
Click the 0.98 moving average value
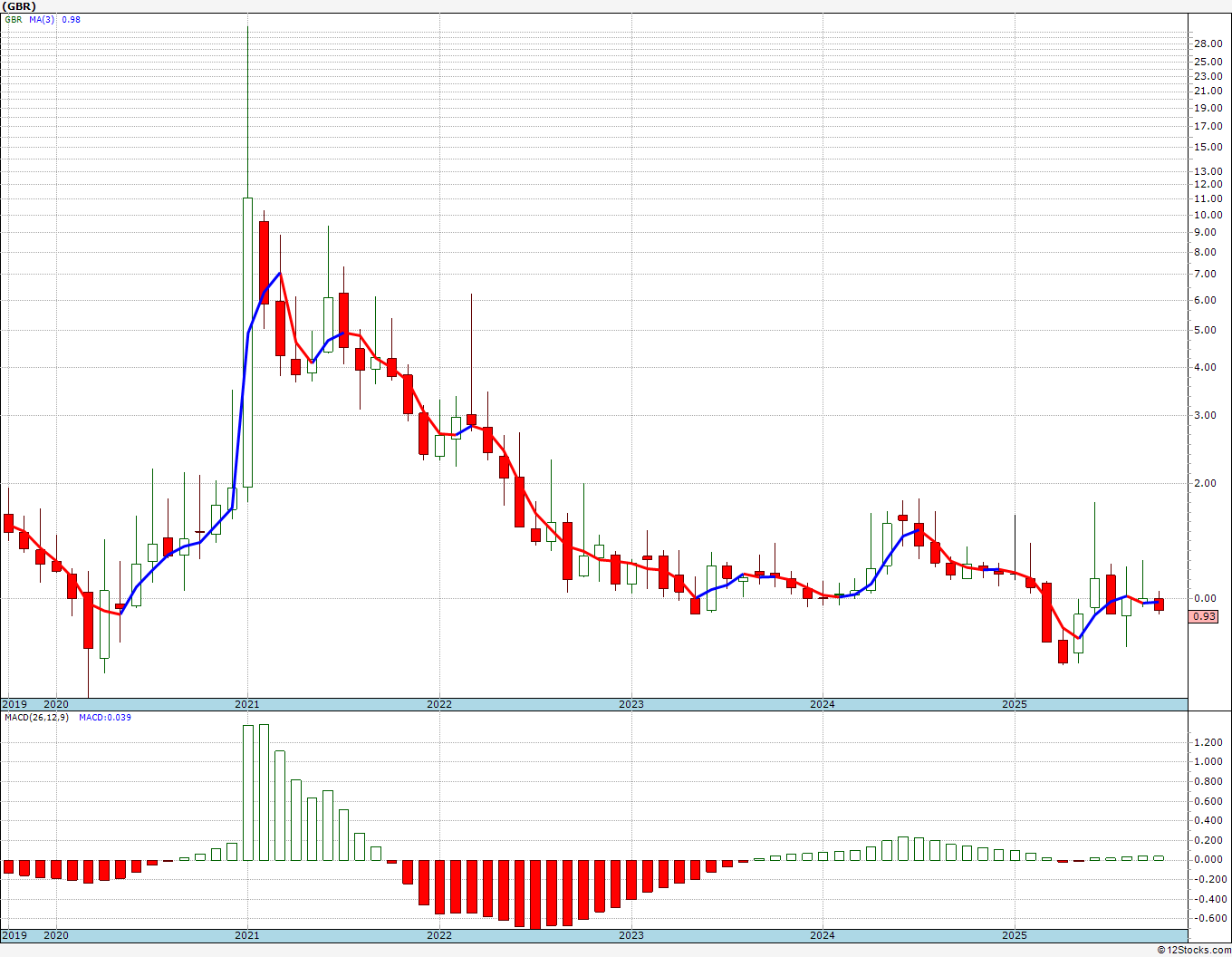click(x=71, y=19)
